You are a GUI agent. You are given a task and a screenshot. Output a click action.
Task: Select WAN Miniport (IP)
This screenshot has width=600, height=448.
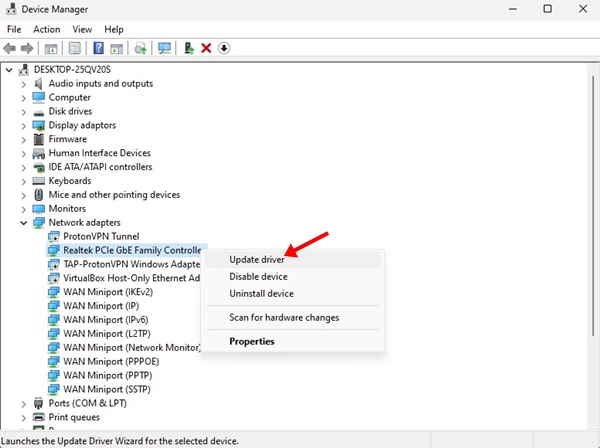click(x=101, y=306)
